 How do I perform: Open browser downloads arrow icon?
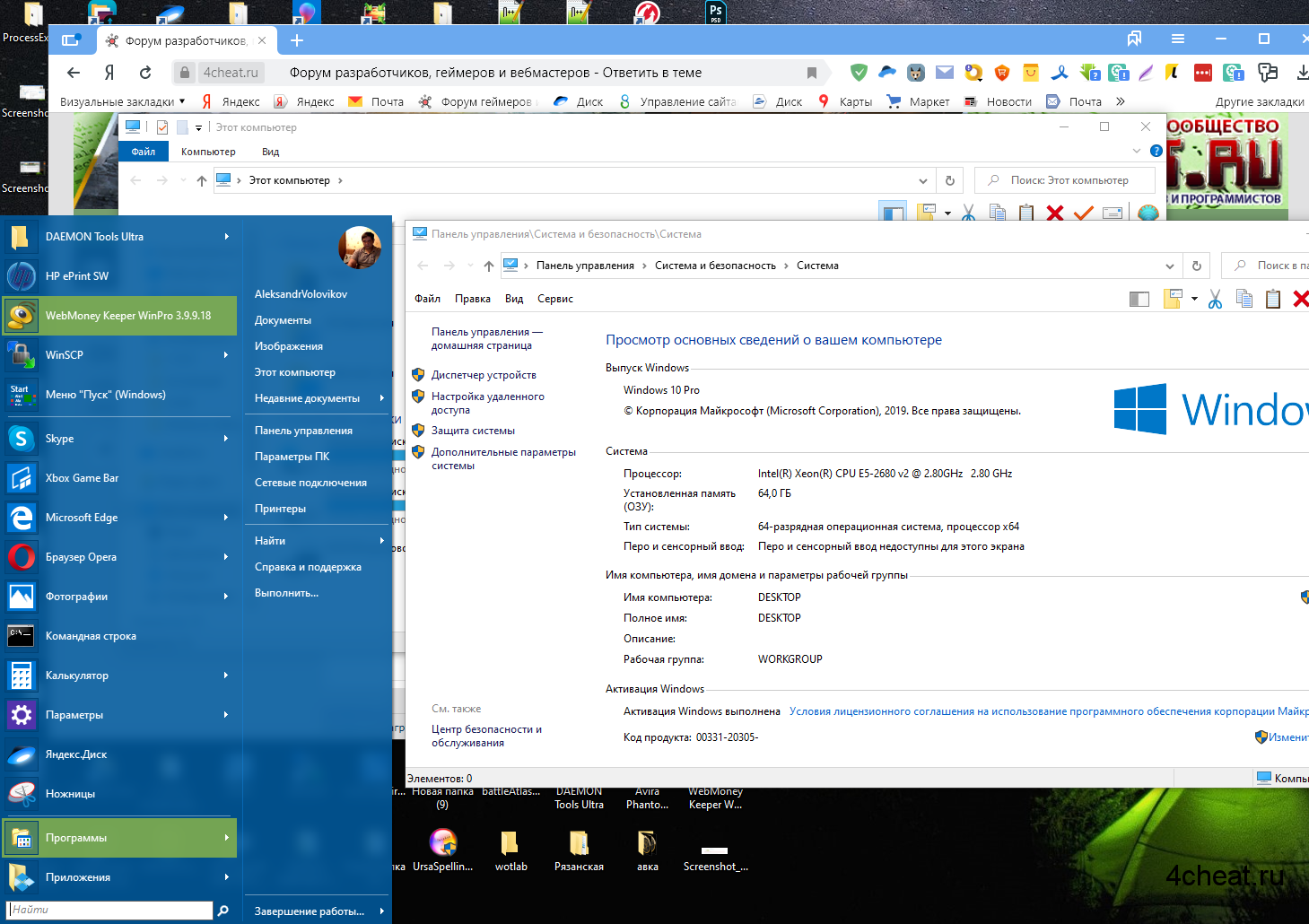click(x=1302, y=73)
